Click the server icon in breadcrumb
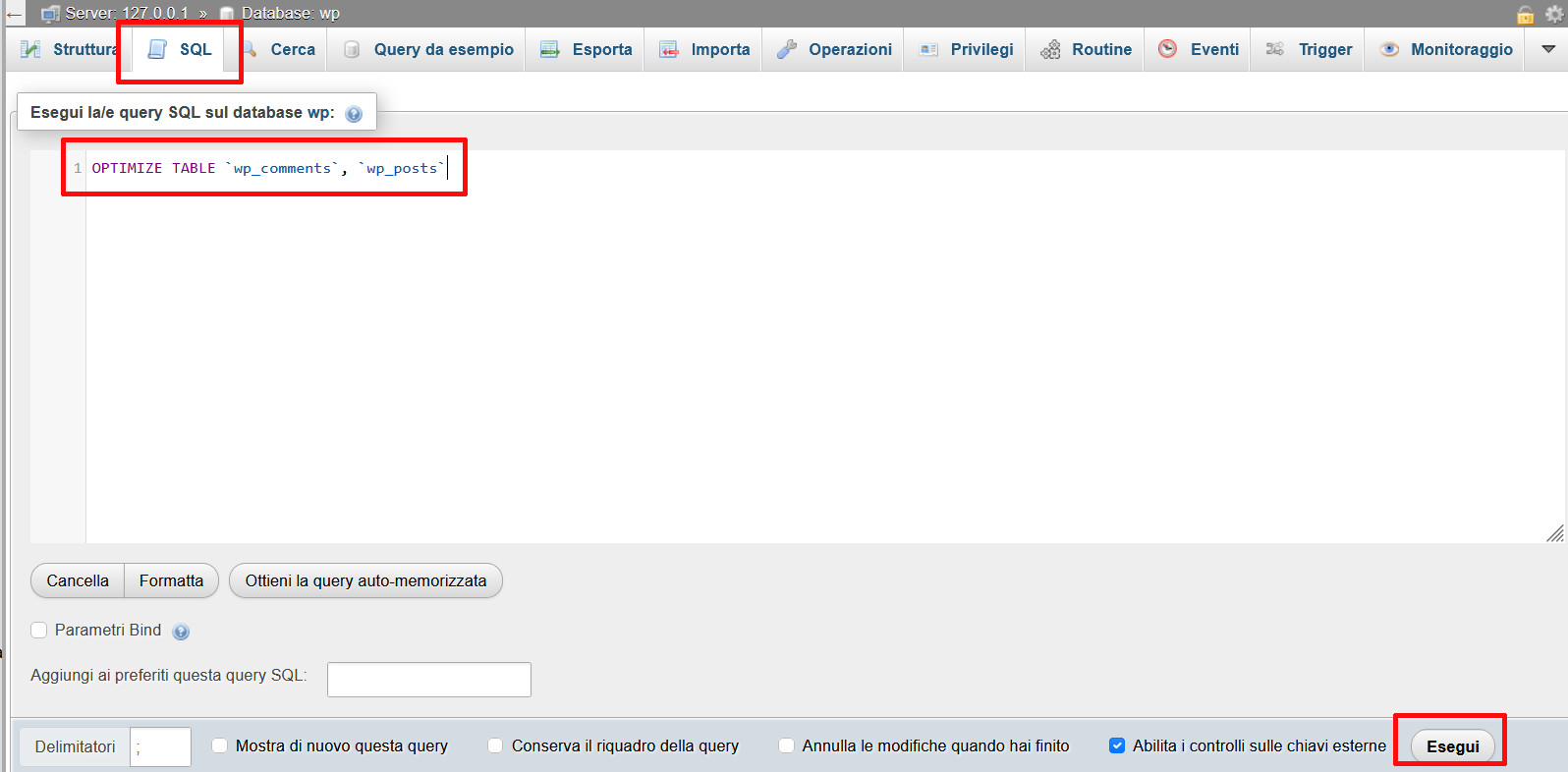Screen dimensions: 1568x772 [x=50, y=14]
